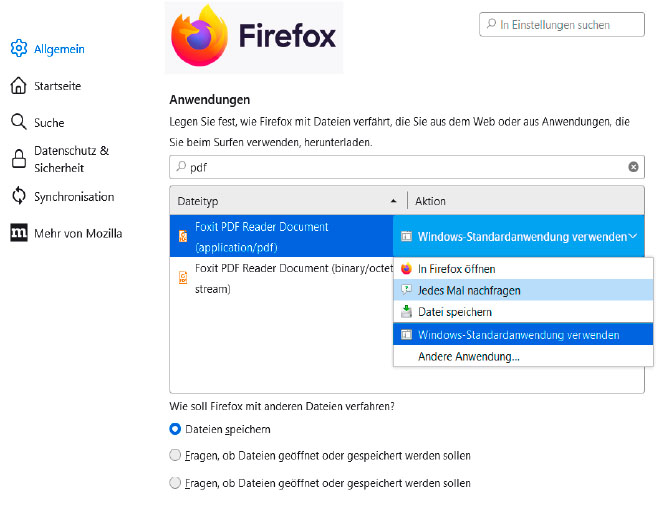The image size is (664, 509).
Task: Click the window icon in the dropdown header
Action: coord(406,236)
